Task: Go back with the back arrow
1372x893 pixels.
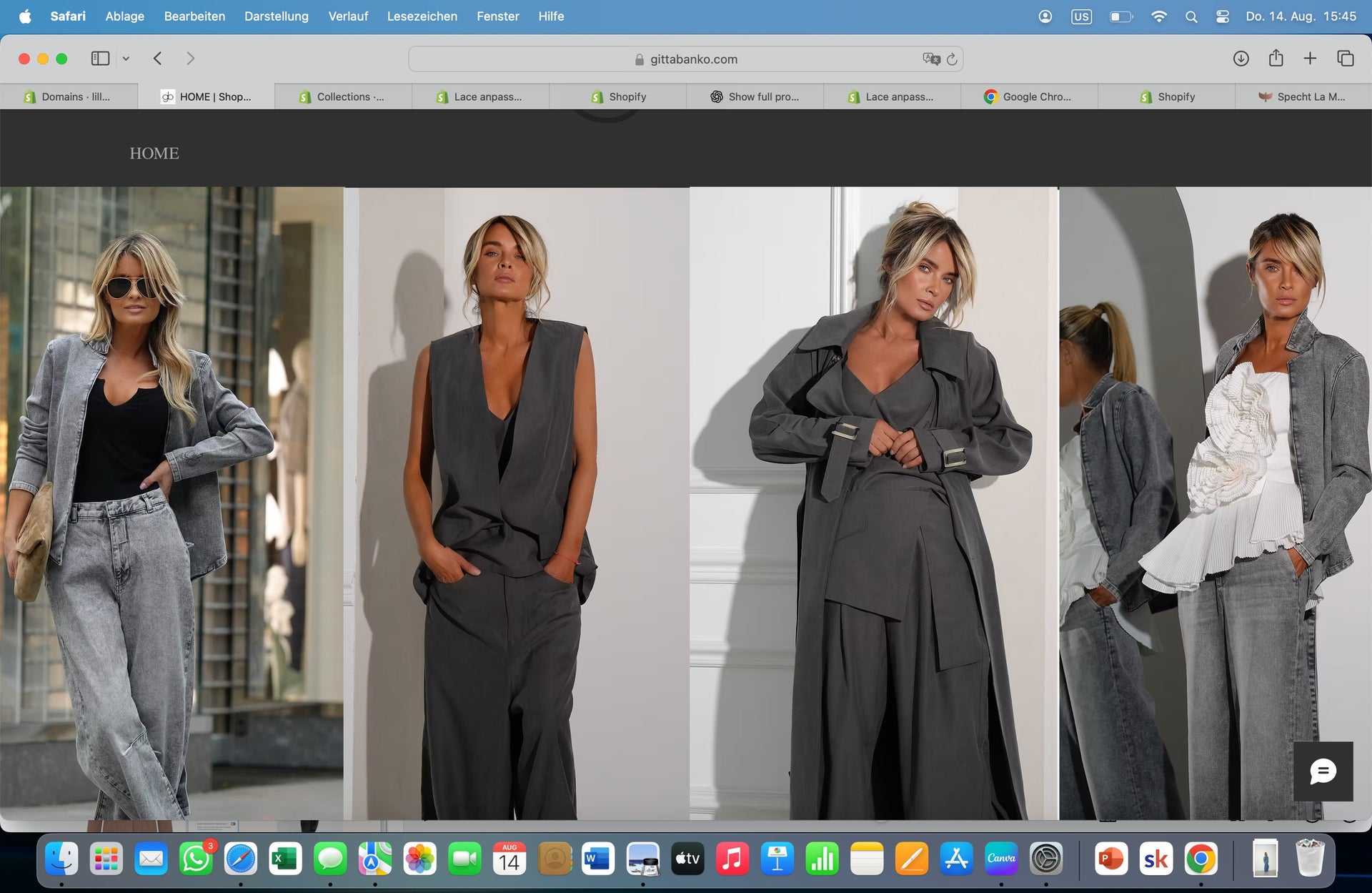Action: [158, 59]
